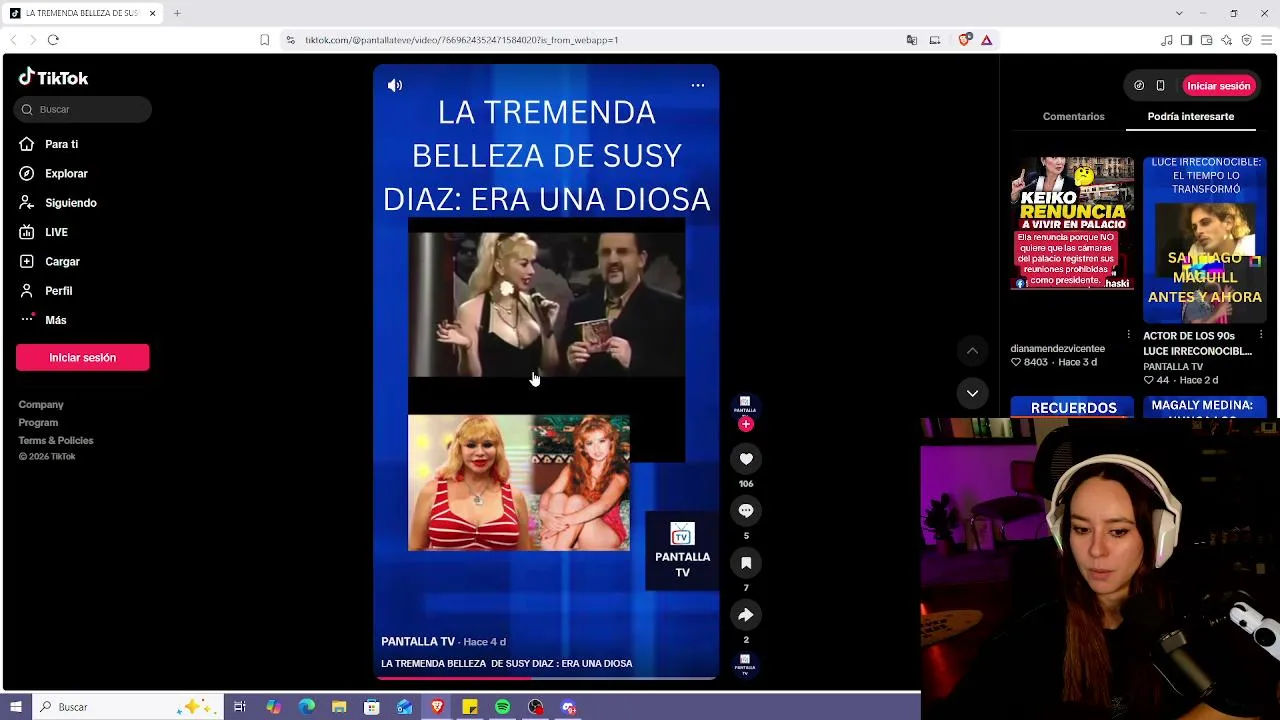1280x720 pixels.
Task: Open the browser tab list dropdown
Action: (x=1179, y=13)
